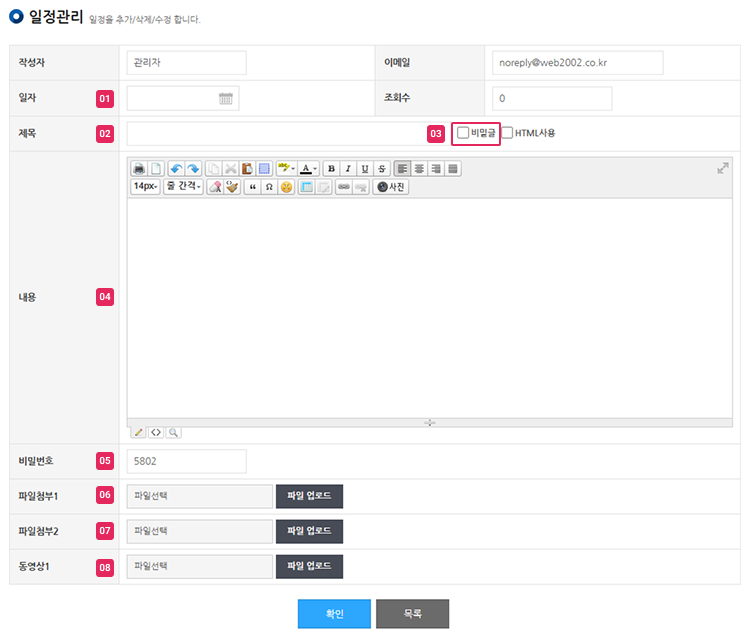Image resolution: width=750 pixels, height=639 pixels.
Task: Remove the hyperlink
Action: click(x=361, y=187)
